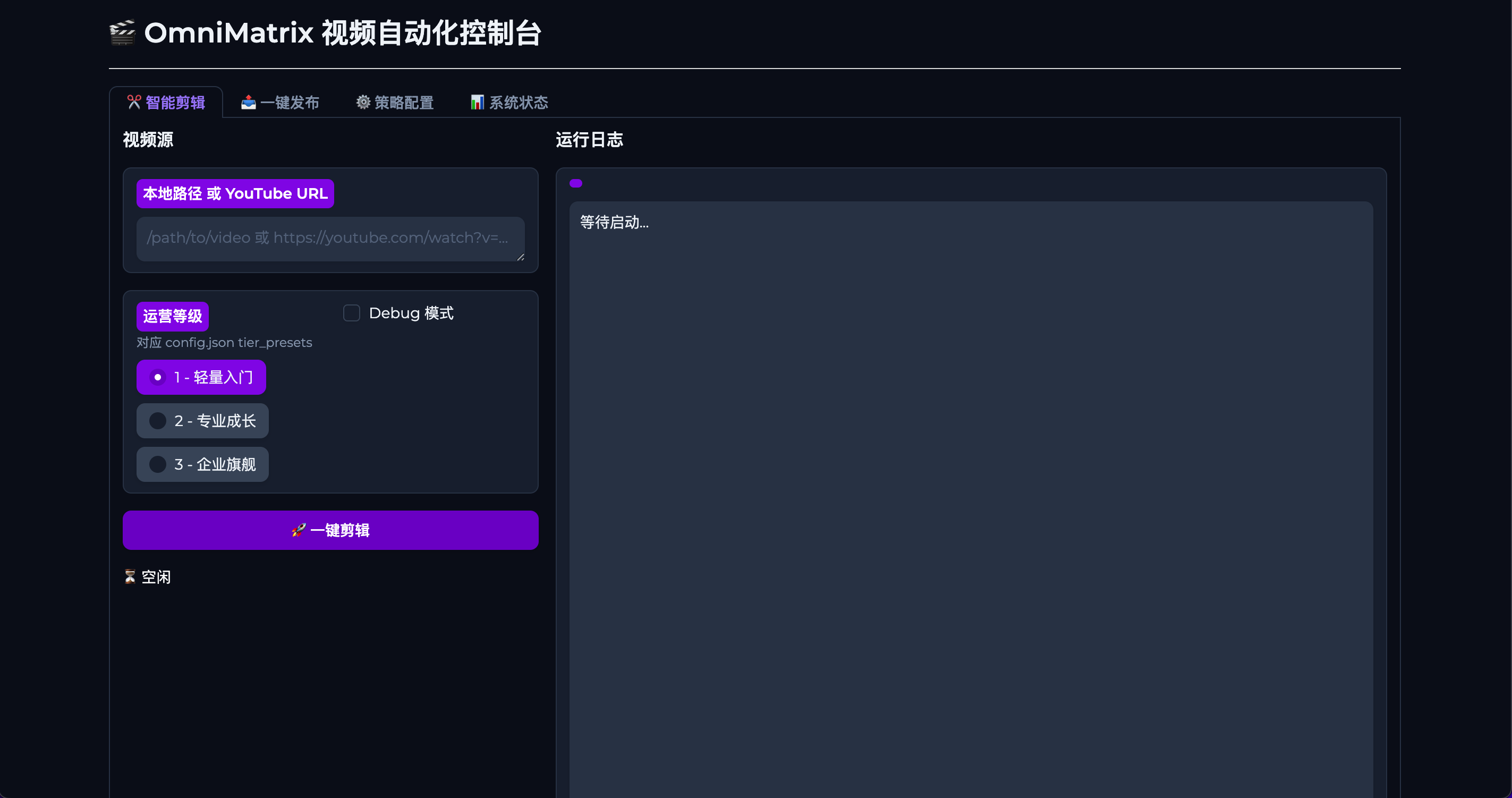Click the video path or YouTube URL field

pyautogui.click(x=330, y=239)
